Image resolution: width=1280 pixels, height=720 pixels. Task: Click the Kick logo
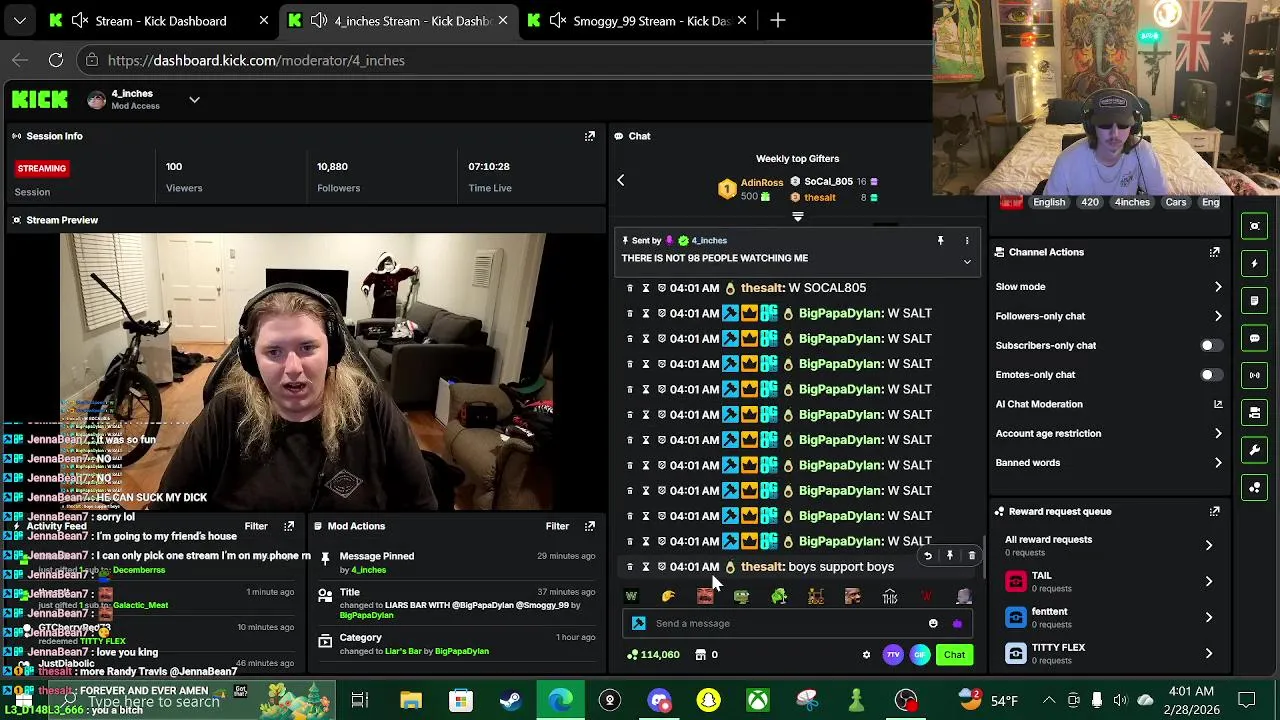point(40,99)
